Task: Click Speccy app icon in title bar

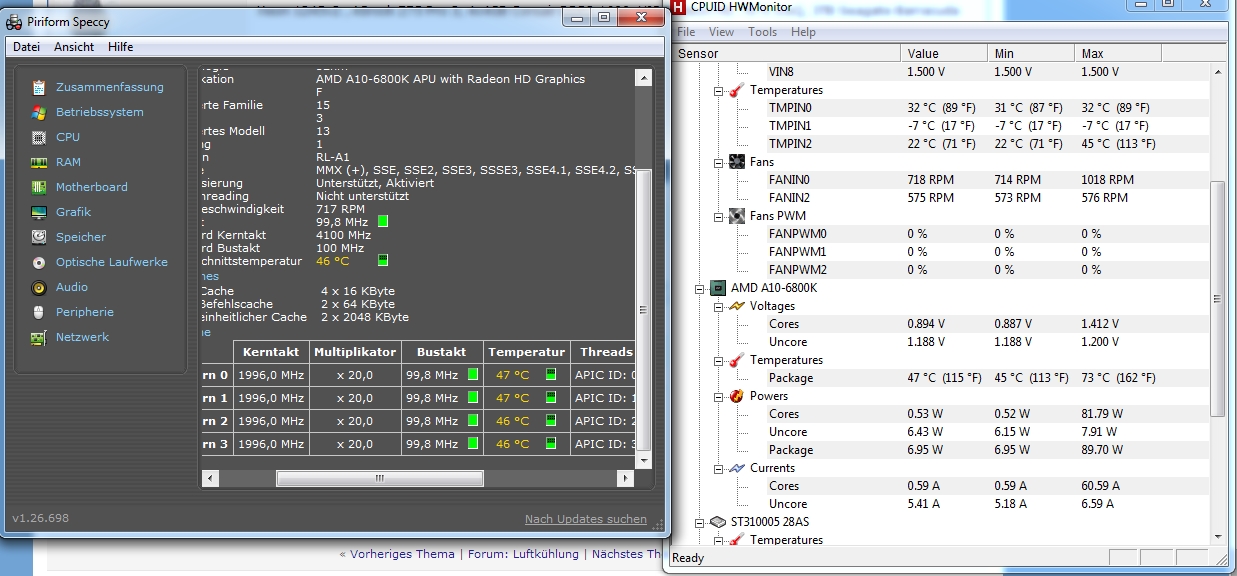Action: point(15,21)
